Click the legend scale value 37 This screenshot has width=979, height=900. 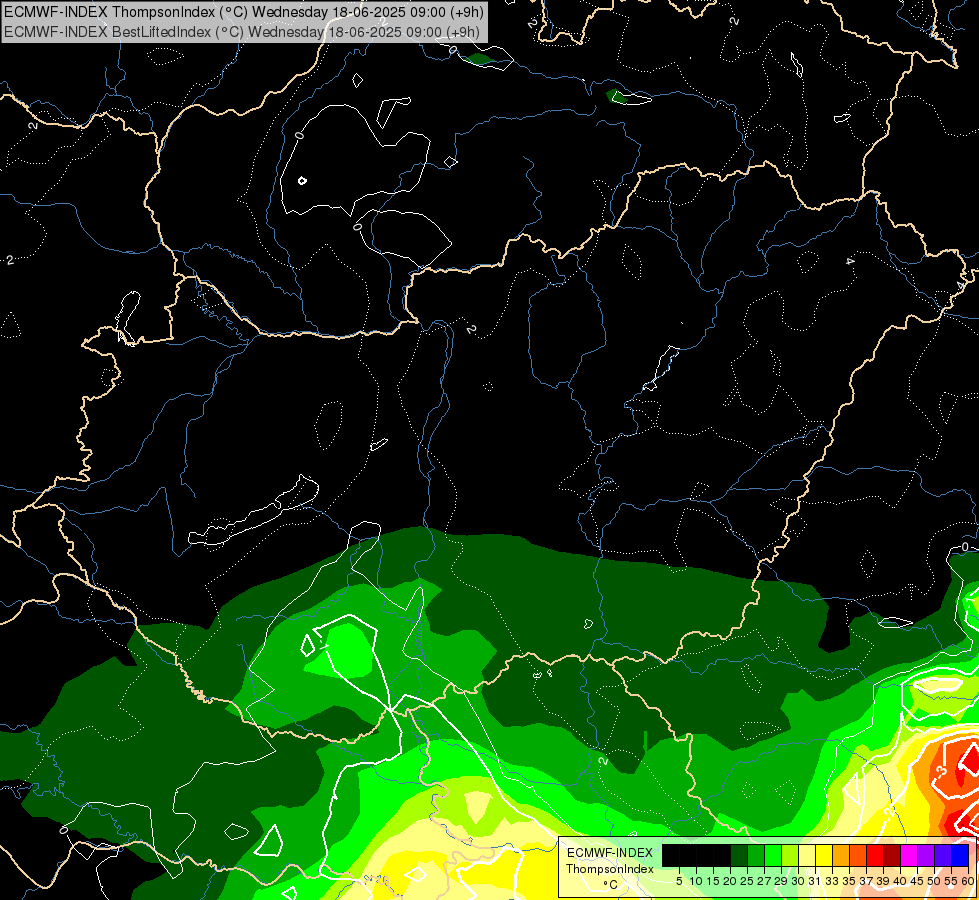pyautogui.click(x=867, y=881)
